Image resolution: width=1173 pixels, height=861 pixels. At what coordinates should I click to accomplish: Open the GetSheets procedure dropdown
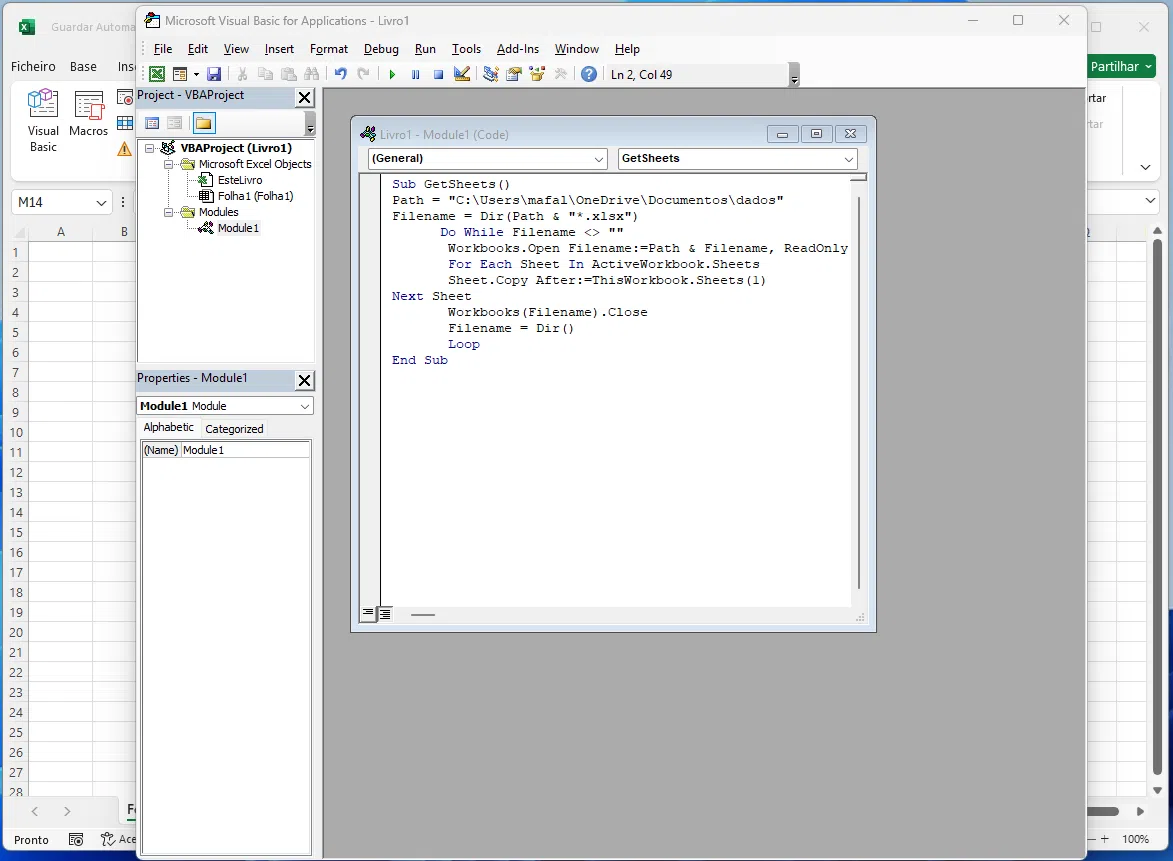pyautogui.click(x=849, y=159)
